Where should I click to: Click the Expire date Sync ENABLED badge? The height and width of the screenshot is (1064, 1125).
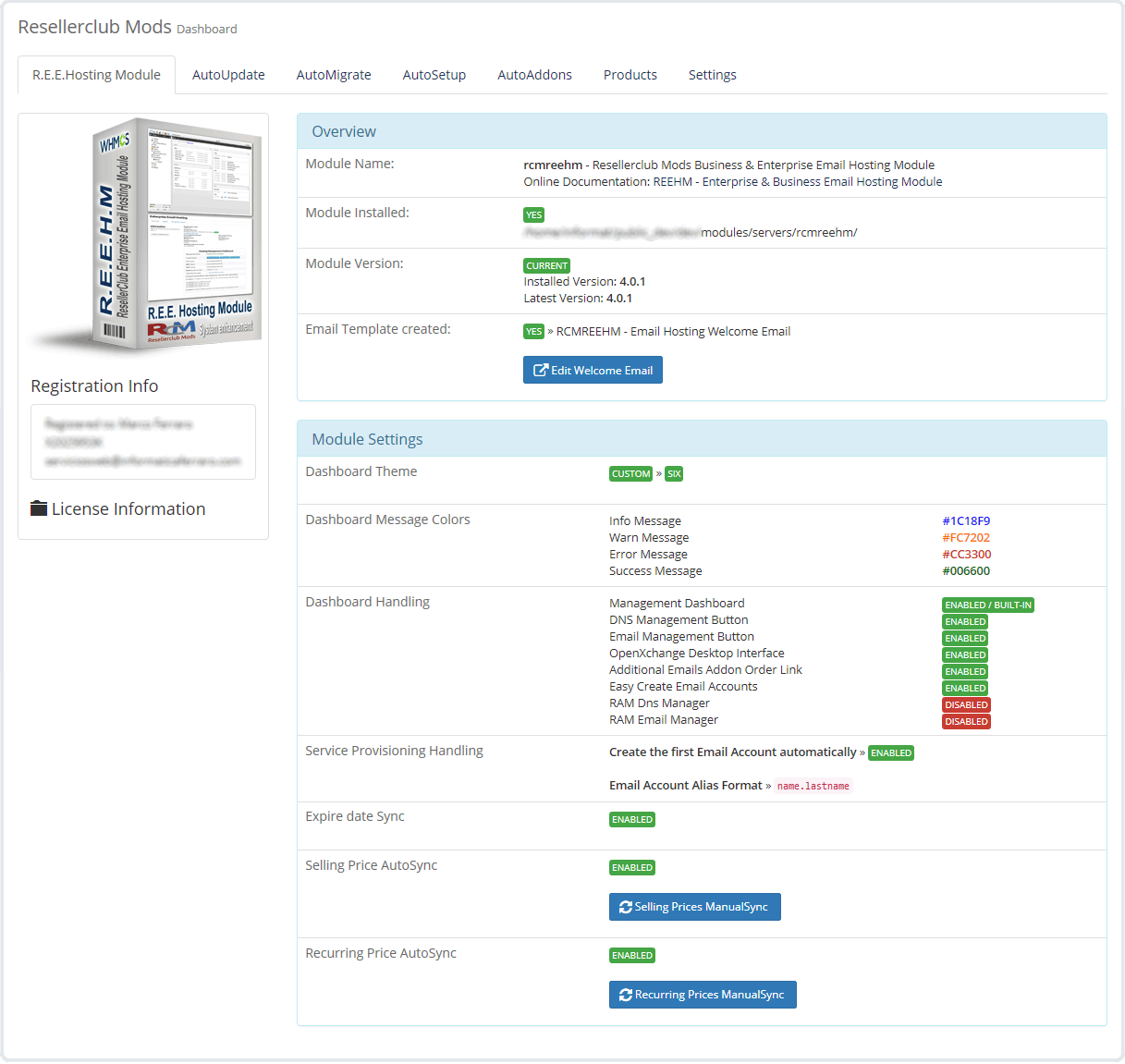[x=632, y=820]
